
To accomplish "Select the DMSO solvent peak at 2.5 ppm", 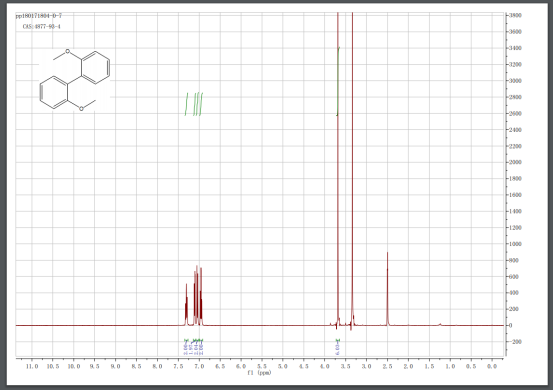I will coord(387,289).
